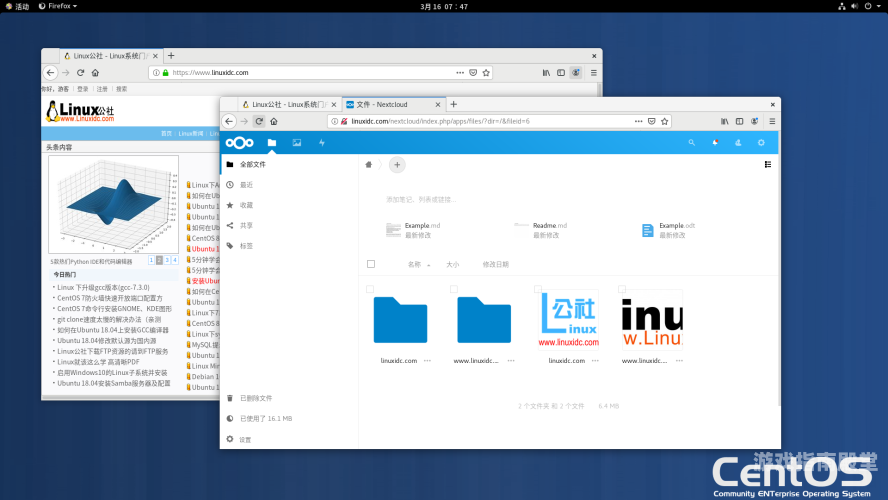Reload page in Nextcloud Firefox window

(x=259, y=121)
